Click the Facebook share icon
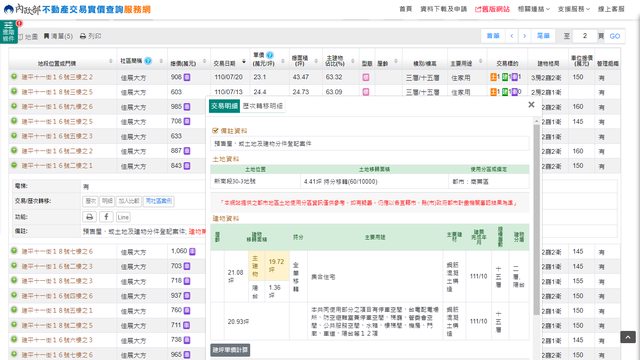 click(x=106, y=216)
